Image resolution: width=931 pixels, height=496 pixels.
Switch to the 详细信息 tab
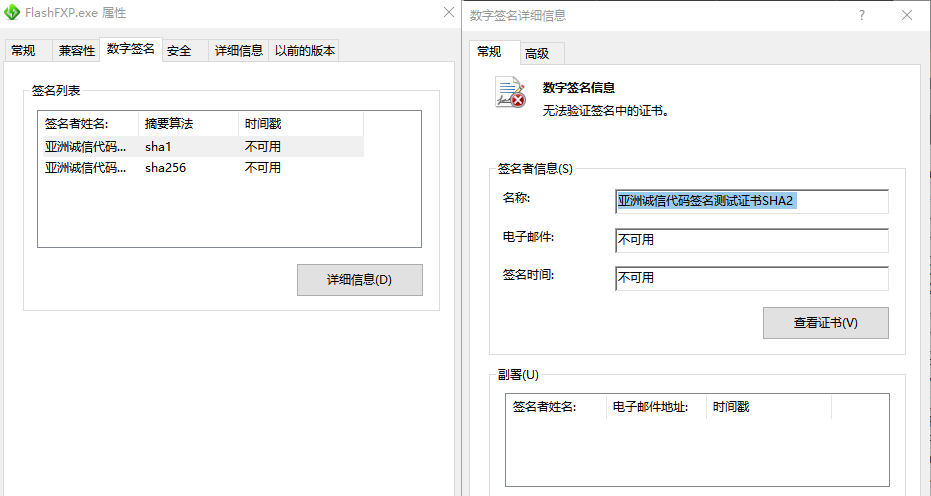coord(239,50)
